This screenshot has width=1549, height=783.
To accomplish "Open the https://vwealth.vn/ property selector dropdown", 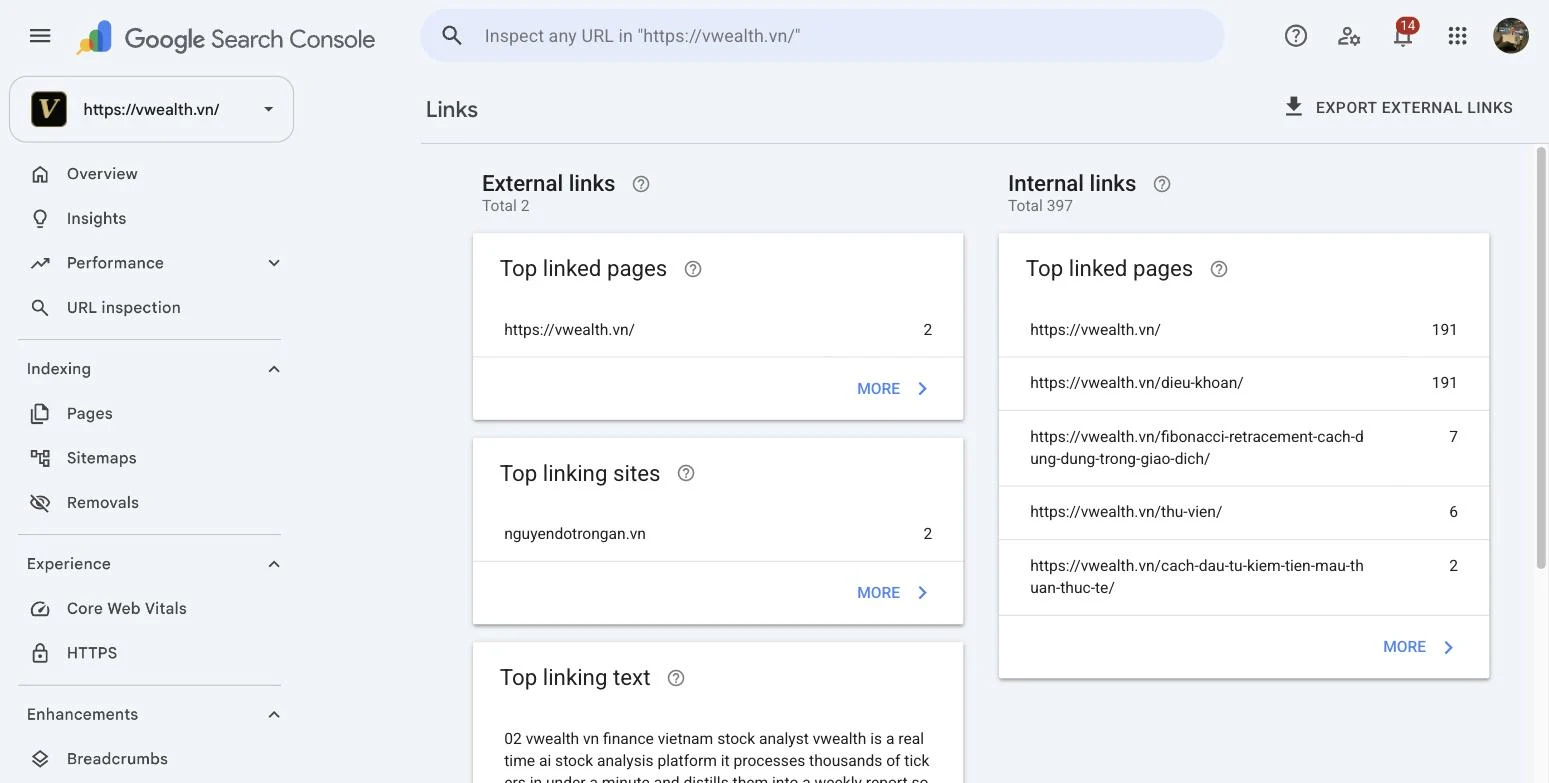I will (x=152, y=109).
